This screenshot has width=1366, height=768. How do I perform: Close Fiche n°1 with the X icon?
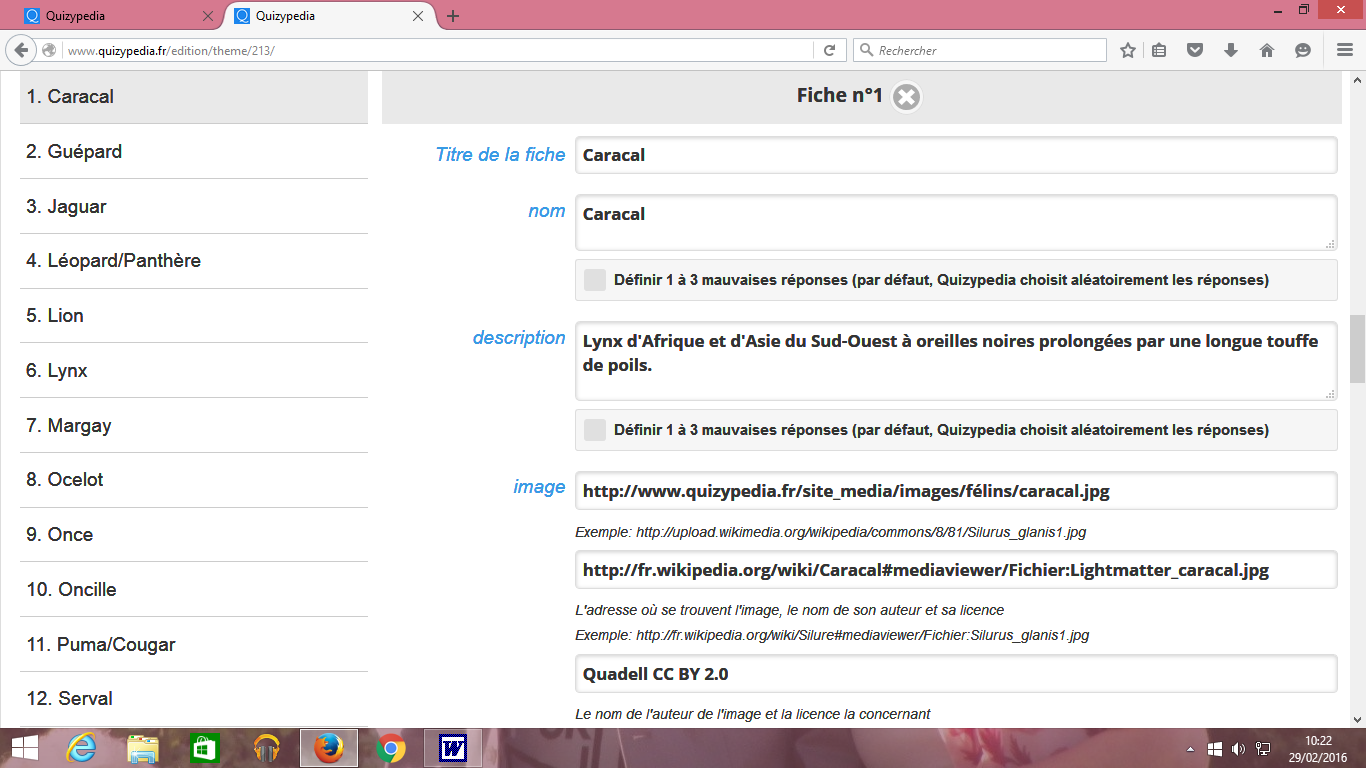pos(906,97)
